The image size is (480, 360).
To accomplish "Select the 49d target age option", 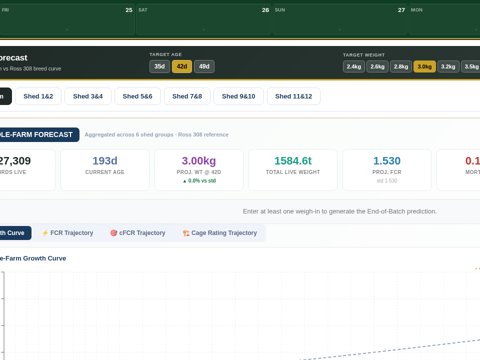I will click(x=204, y=66).
